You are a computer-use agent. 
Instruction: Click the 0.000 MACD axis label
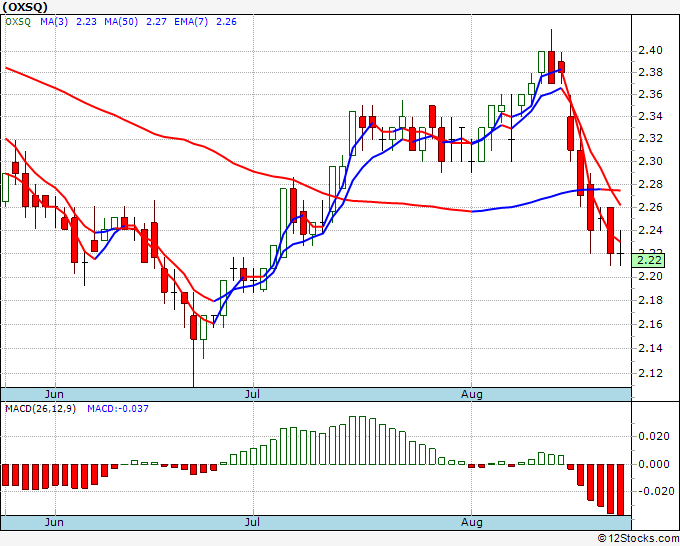654,464
